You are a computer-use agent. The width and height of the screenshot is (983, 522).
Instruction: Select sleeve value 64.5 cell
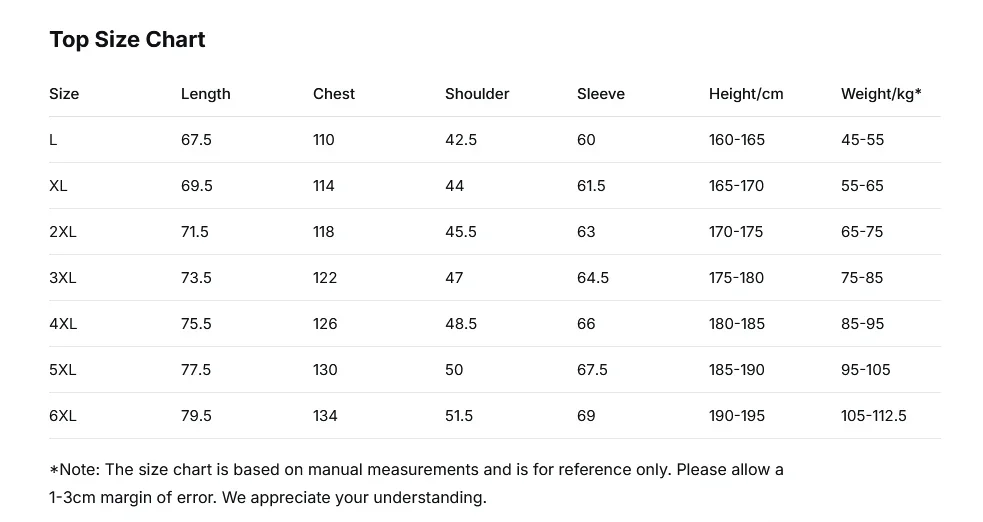click(592, 278)
